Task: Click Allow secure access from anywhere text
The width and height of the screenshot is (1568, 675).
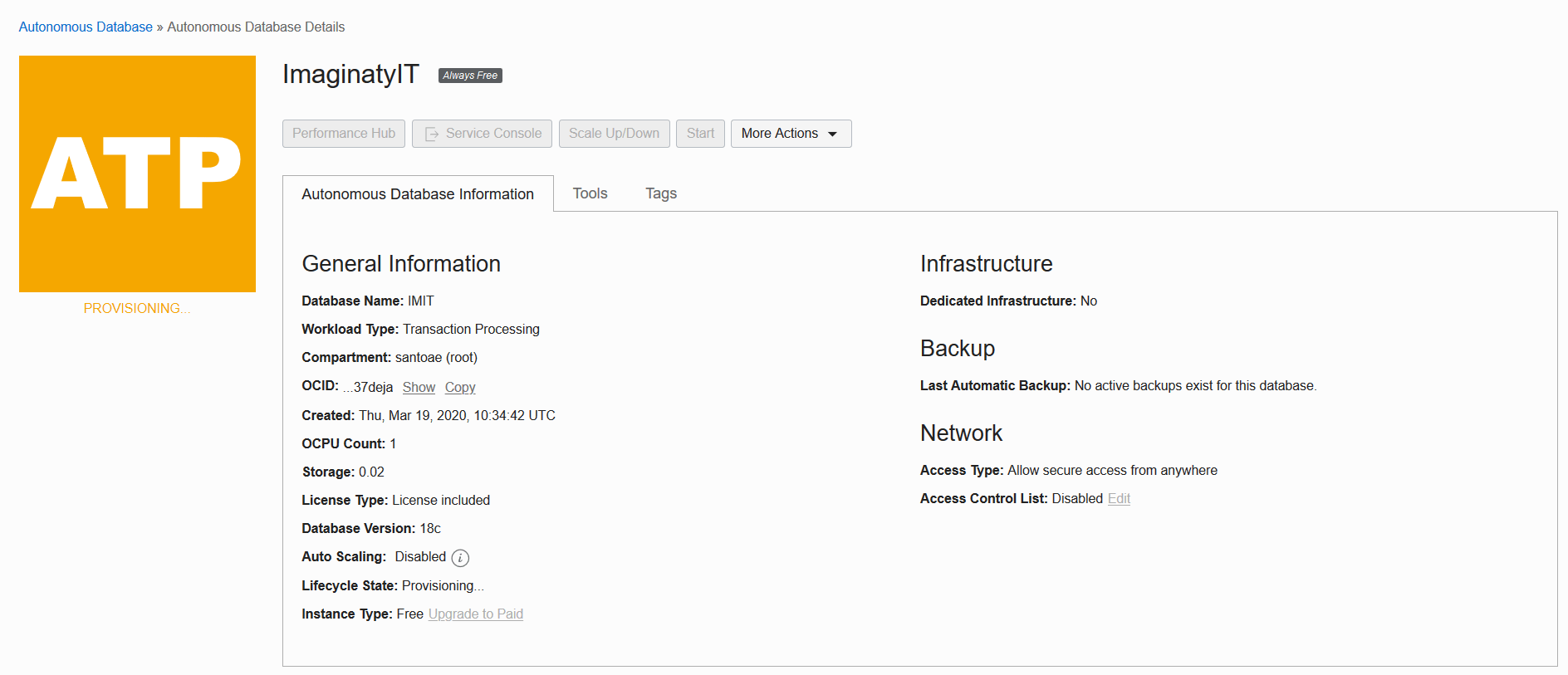Action: click(1112, 470)
